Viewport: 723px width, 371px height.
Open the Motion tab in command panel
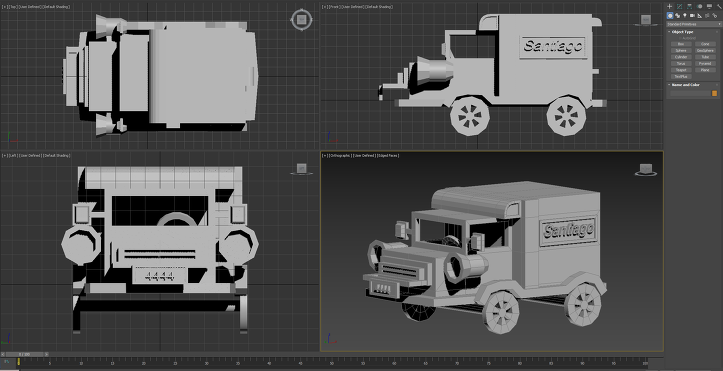click(699, 6)
